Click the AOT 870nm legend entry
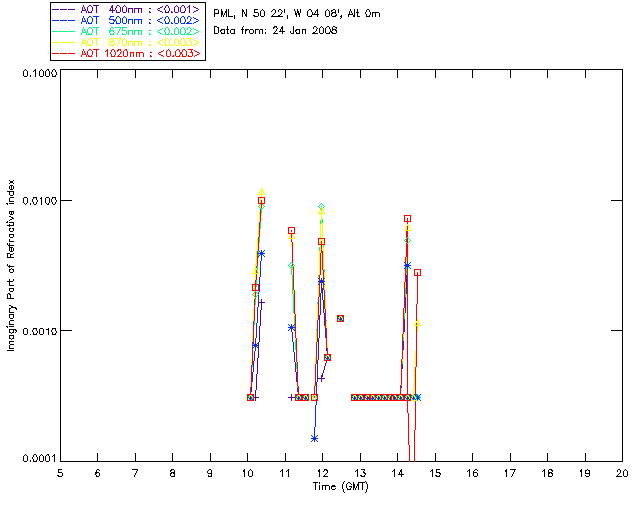Viewport: 640px width, 512px height. [x=126, y=42]
